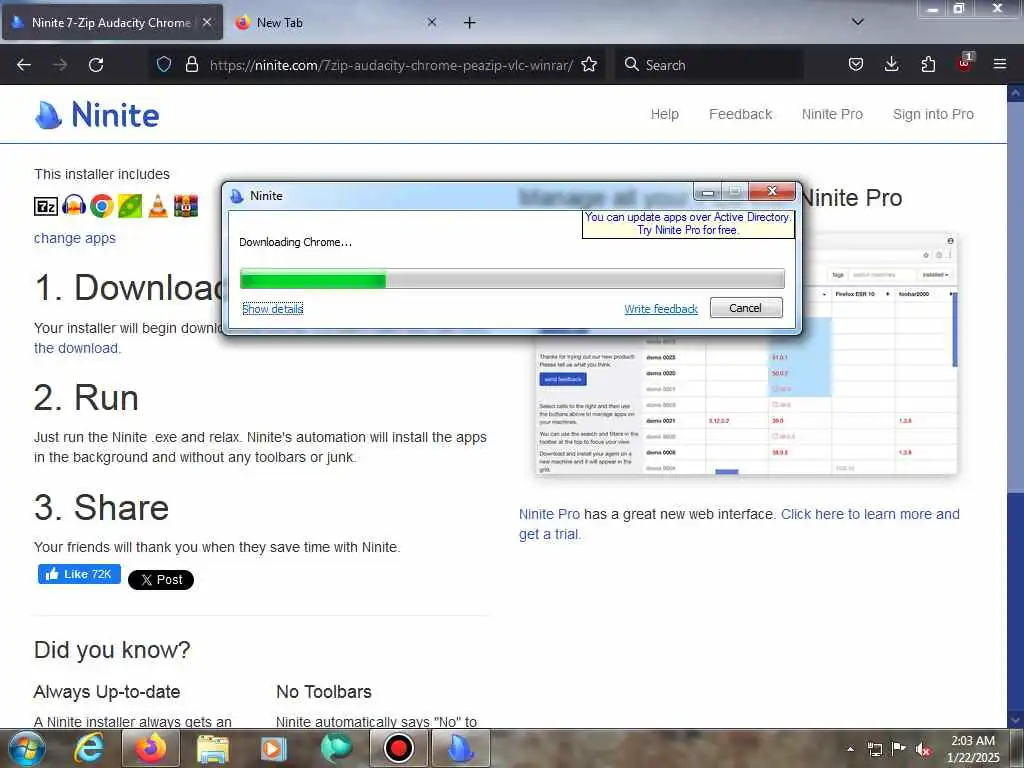Click Sign into Pro

tap(933, 114)
